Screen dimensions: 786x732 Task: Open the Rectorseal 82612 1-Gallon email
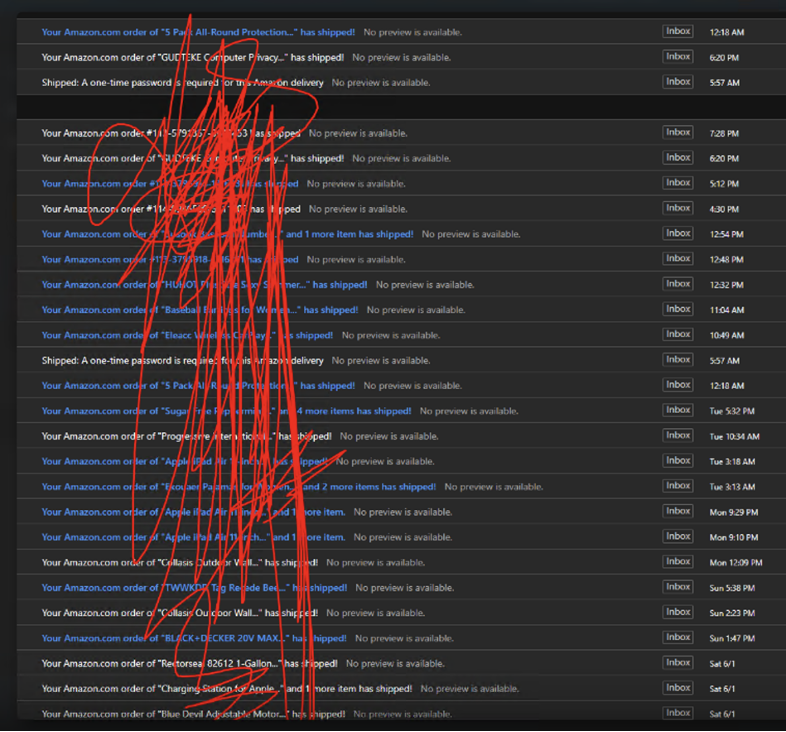pyautogui.click(x=189, y=663)
